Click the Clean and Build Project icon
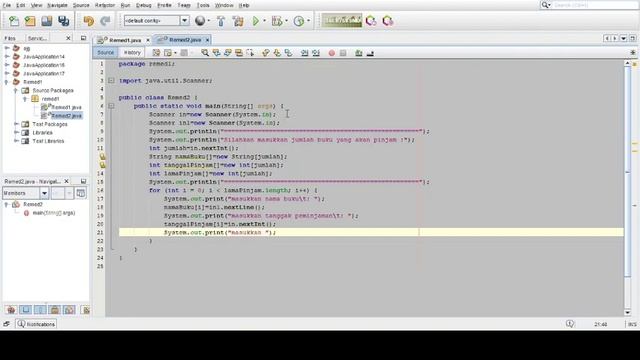This screenshot has width=640, height=360. pyautogui.click(x=238, y=21)
